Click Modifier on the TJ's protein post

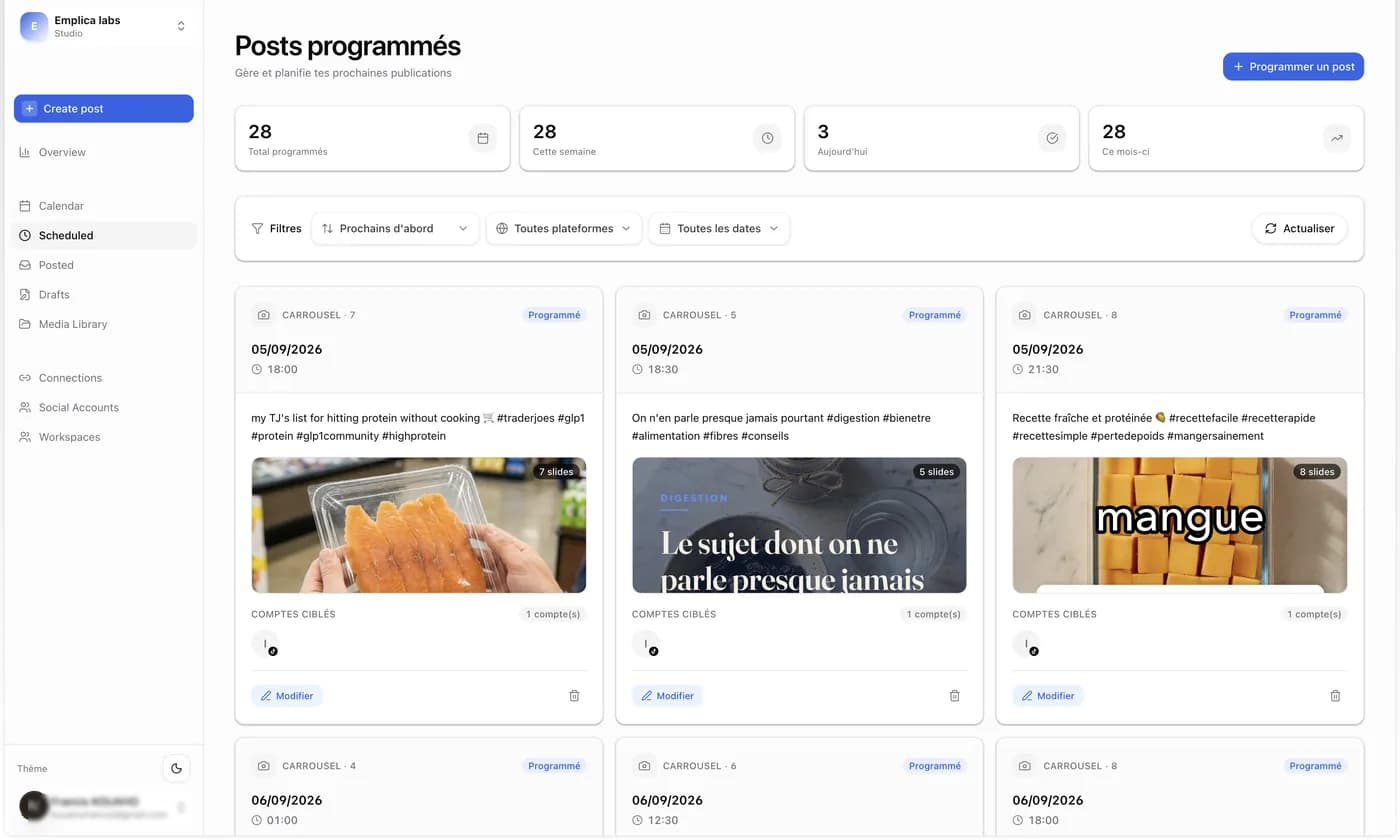click(287, 695)
